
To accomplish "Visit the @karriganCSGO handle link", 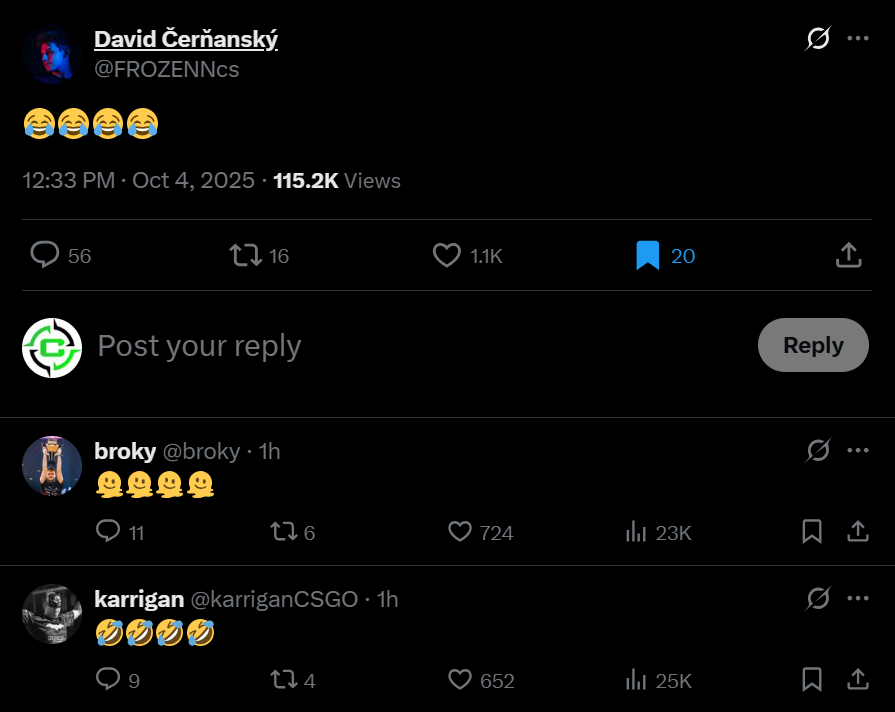I will click(x=274, y=599).
